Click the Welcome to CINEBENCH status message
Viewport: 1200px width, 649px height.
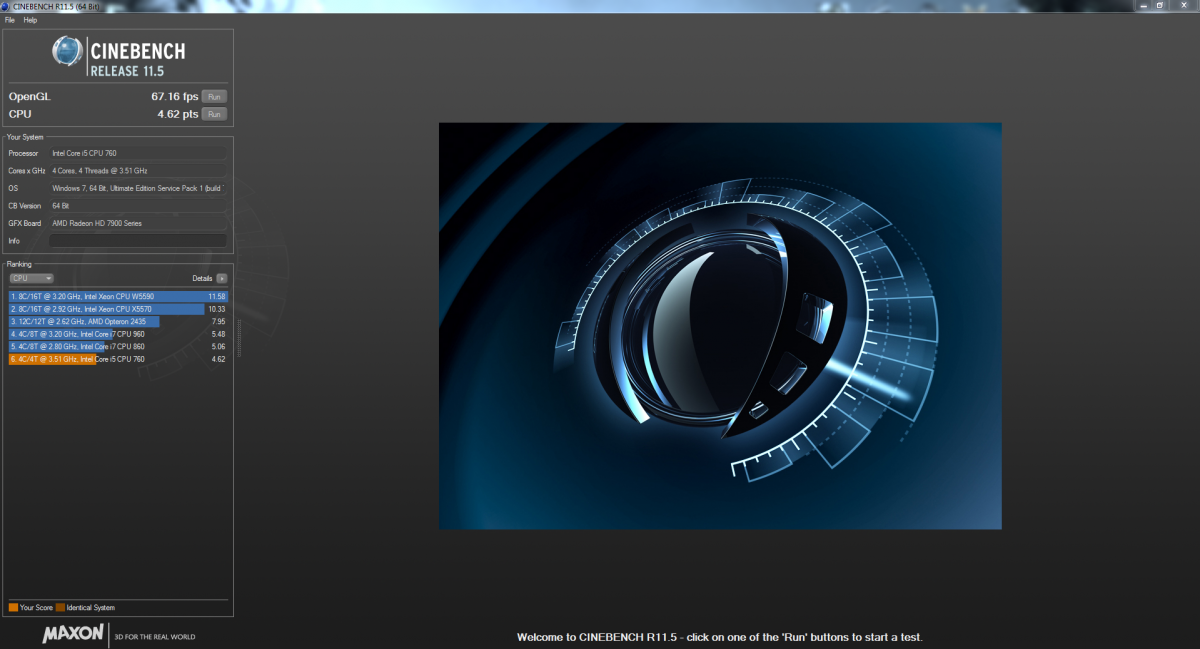pos(719,637)
